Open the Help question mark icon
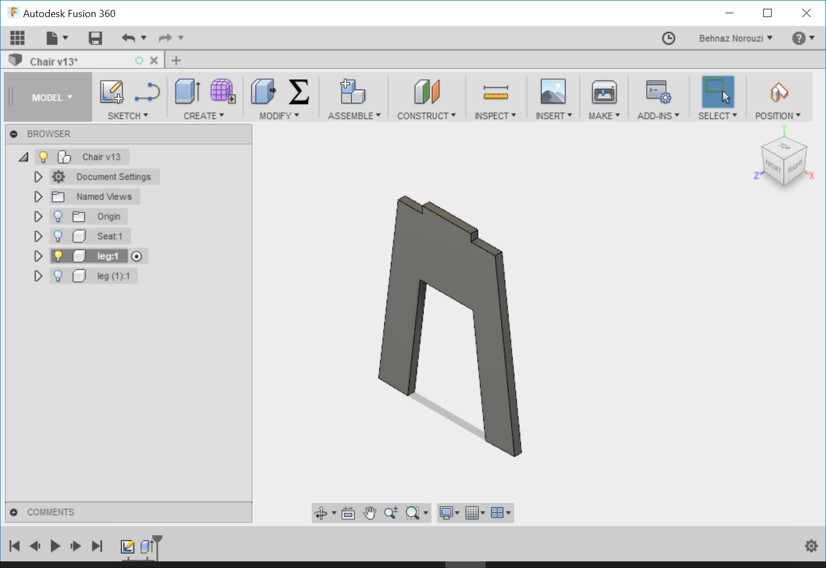Screen dimensions: 826x568 click(x=799, y=38)
